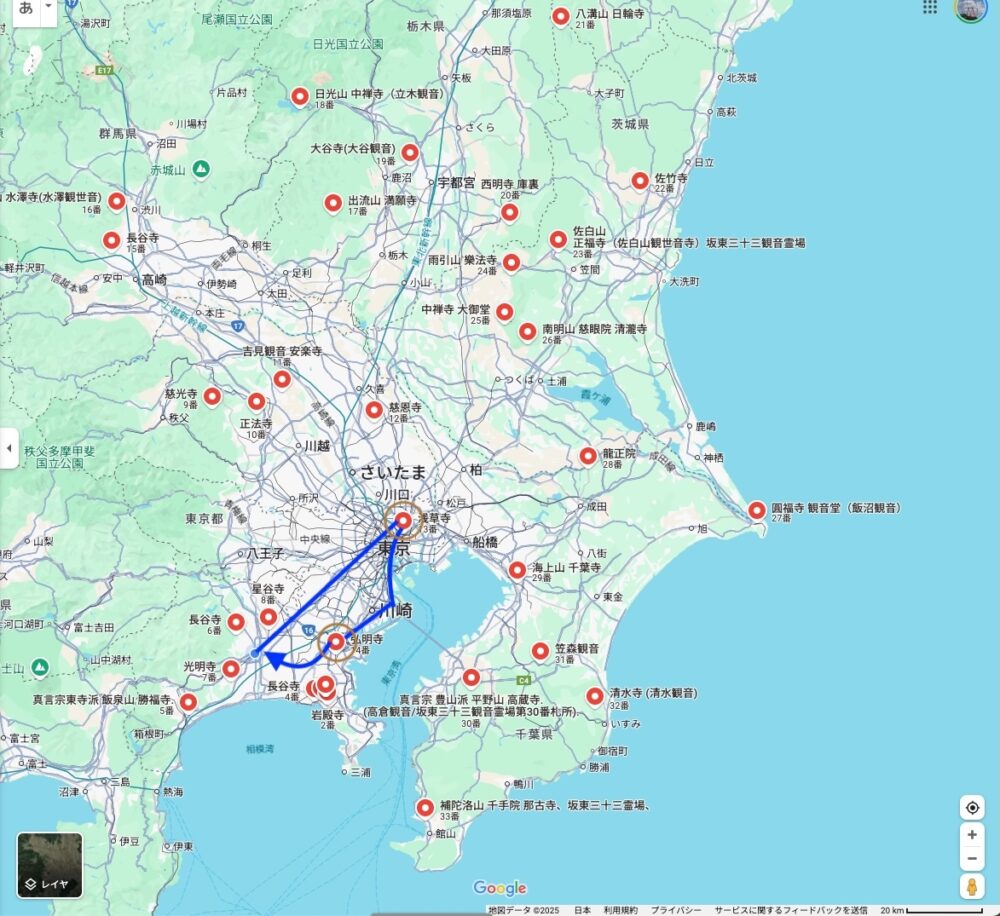Image resolution: width=1000 pixels, height=916 pixels.
Task: Open the プライバシー link
Action: pyautogui.click(x=675, y=910)
